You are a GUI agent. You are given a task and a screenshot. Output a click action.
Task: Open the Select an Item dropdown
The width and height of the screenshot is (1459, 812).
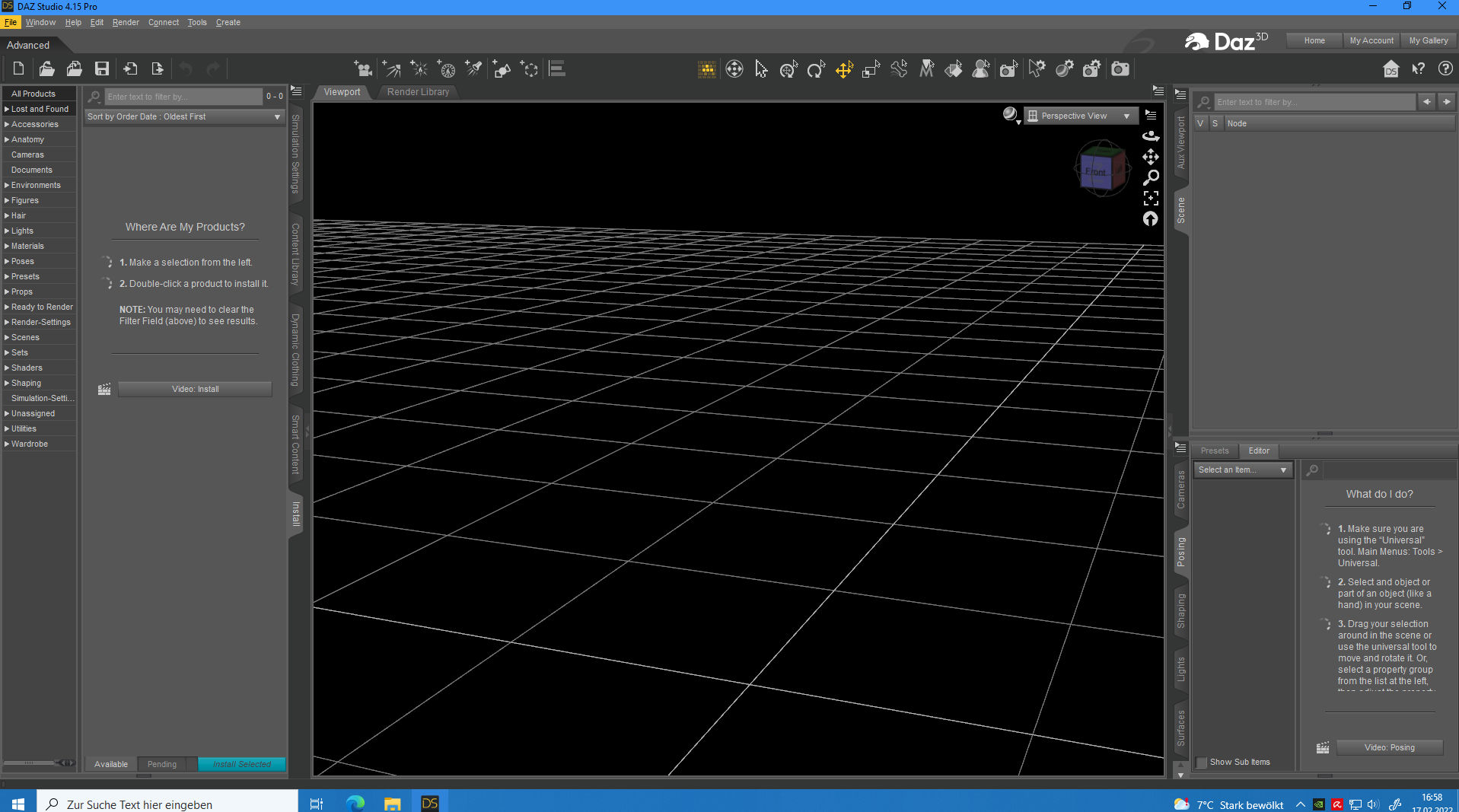(x=1243, y=470)
